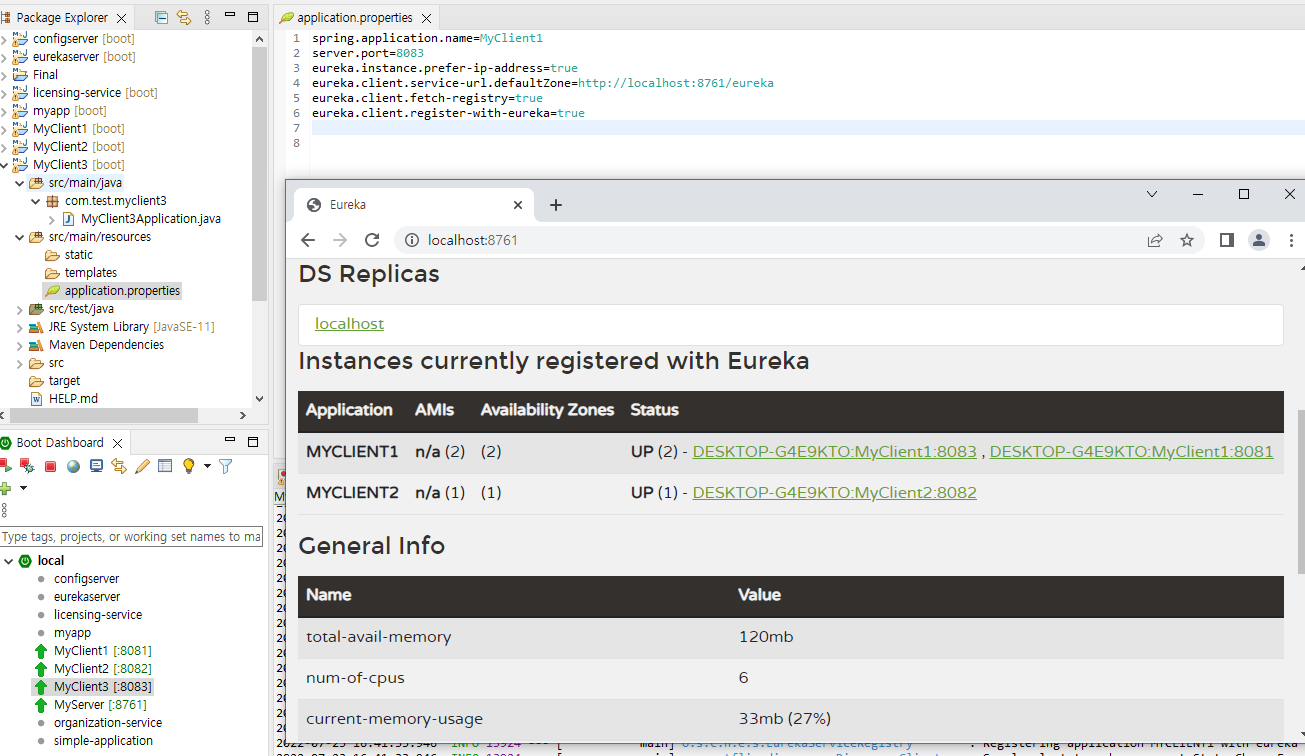Expand eurekaserver project
The image size is (1305, 756).
tap(4, 57)
